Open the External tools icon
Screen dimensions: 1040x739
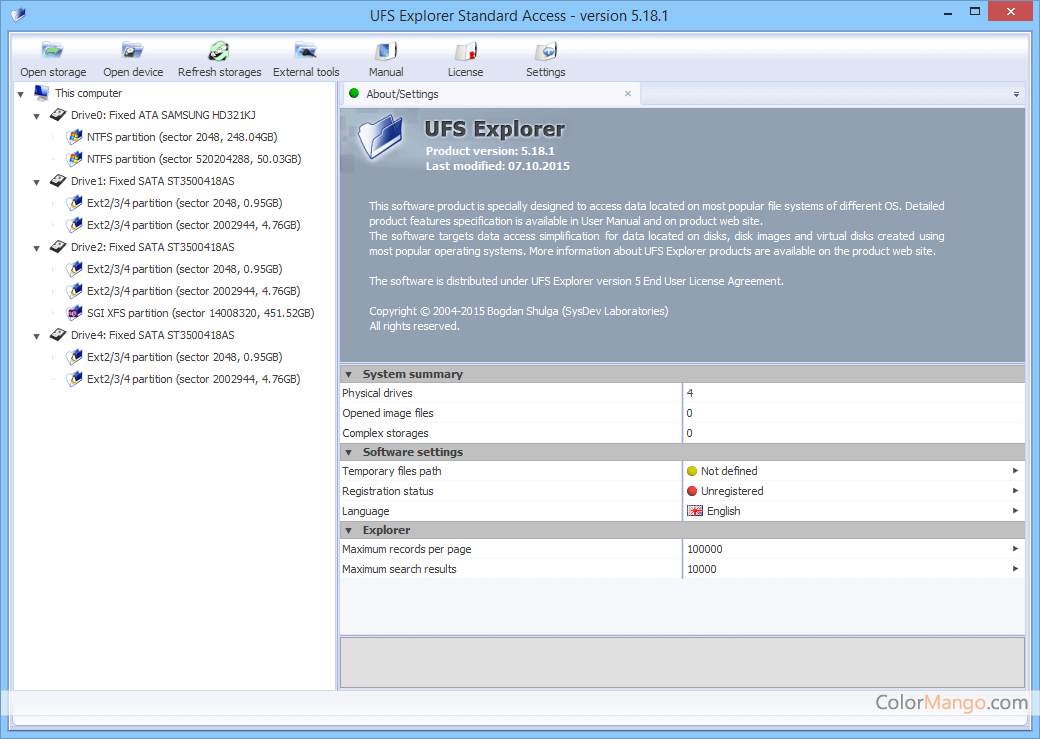point(306,52)
